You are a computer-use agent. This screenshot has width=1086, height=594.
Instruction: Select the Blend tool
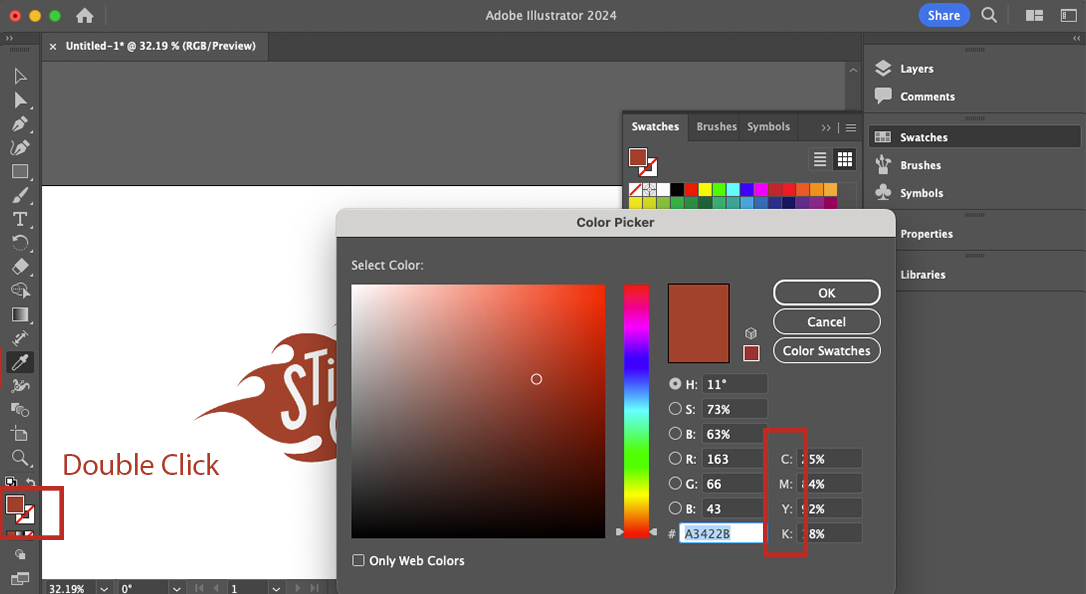click(20, 410)
